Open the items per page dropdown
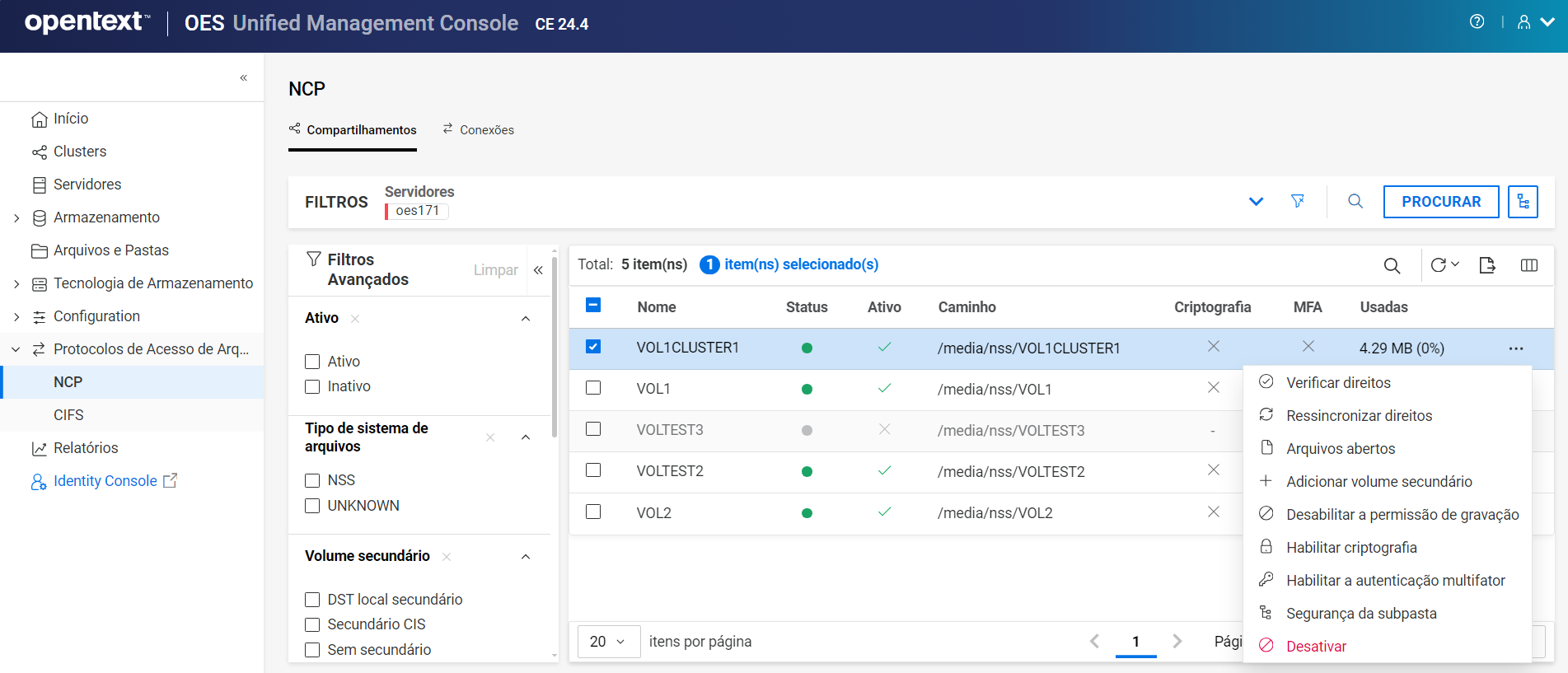The height and width of the screenshot is (673, 1568). 608,642
